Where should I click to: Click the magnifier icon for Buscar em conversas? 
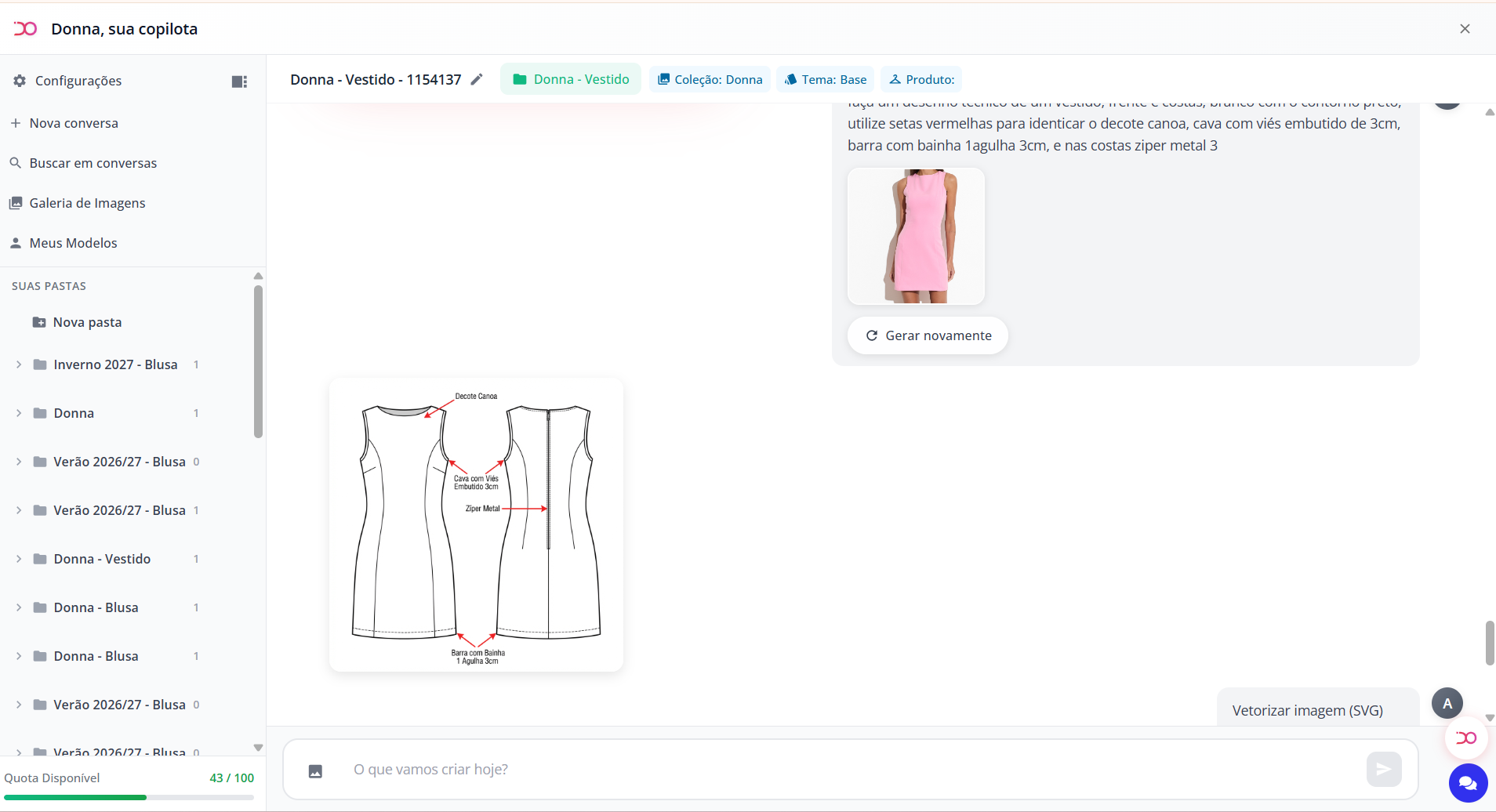click(x=15, y=163)
